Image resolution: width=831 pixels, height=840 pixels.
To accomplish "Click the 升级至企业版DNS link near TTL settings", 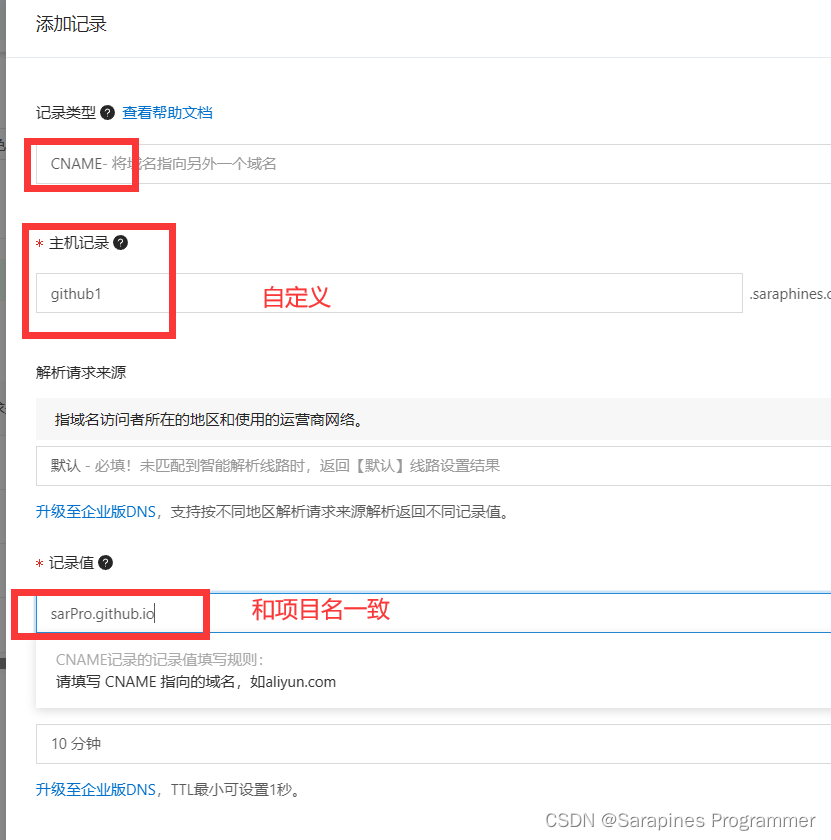I will point(95,789).
